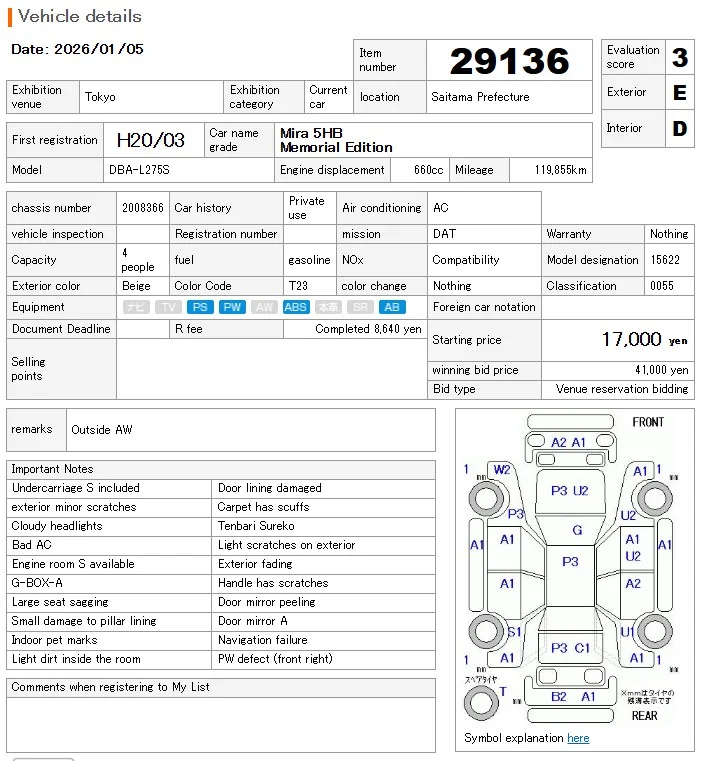This screenshot has width=703, height=761.
Task: Click the W2 mark on front-left fender
Action: click(x=502, y=470)
